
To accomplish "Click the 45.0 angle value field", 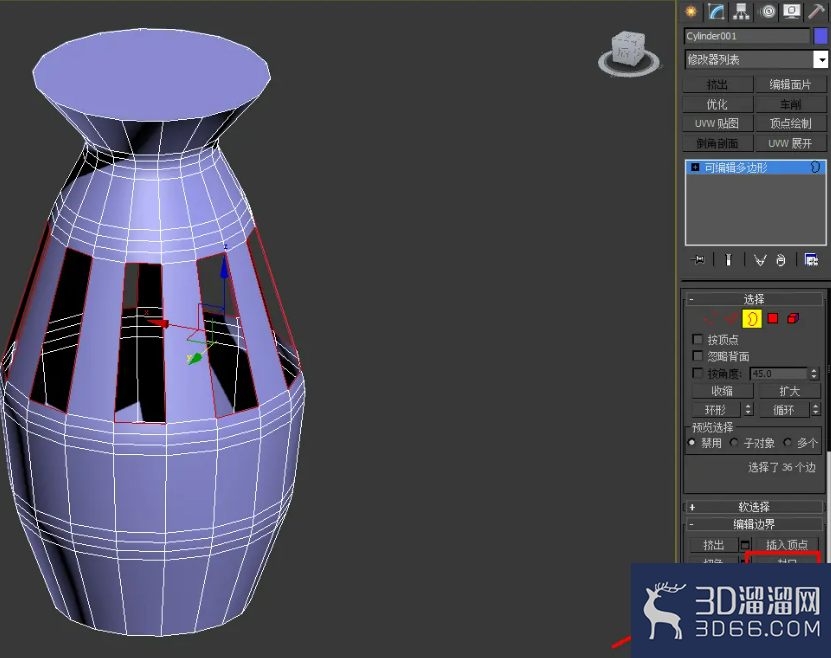I will 779,374.
